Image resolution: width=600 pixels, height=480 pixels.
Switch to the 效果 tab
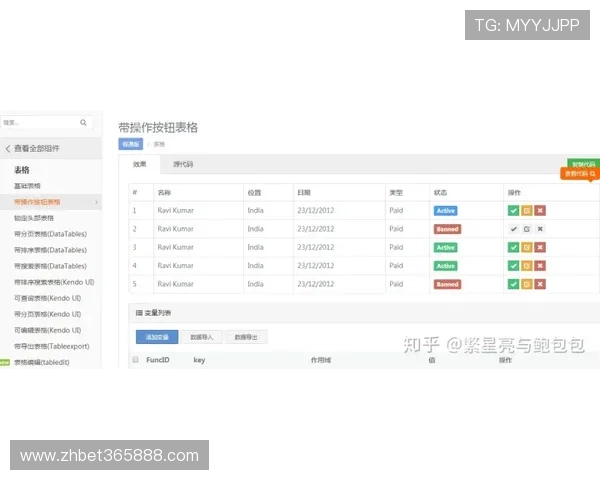tap(140, 164)
